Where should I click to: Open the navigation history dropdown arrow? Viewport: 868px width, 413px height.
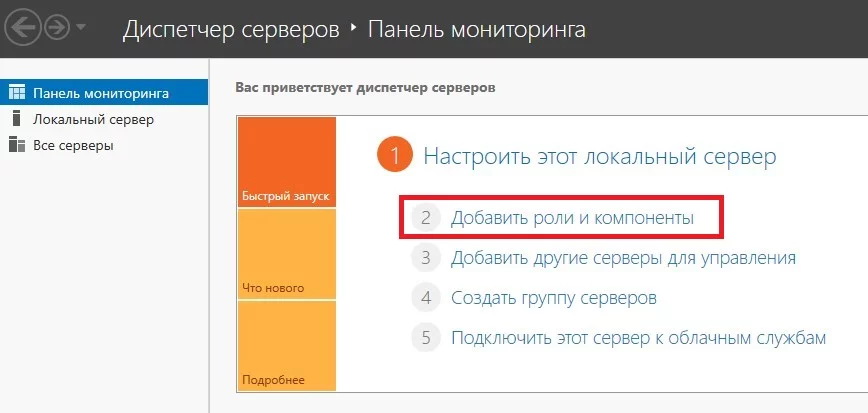point(81,27)
